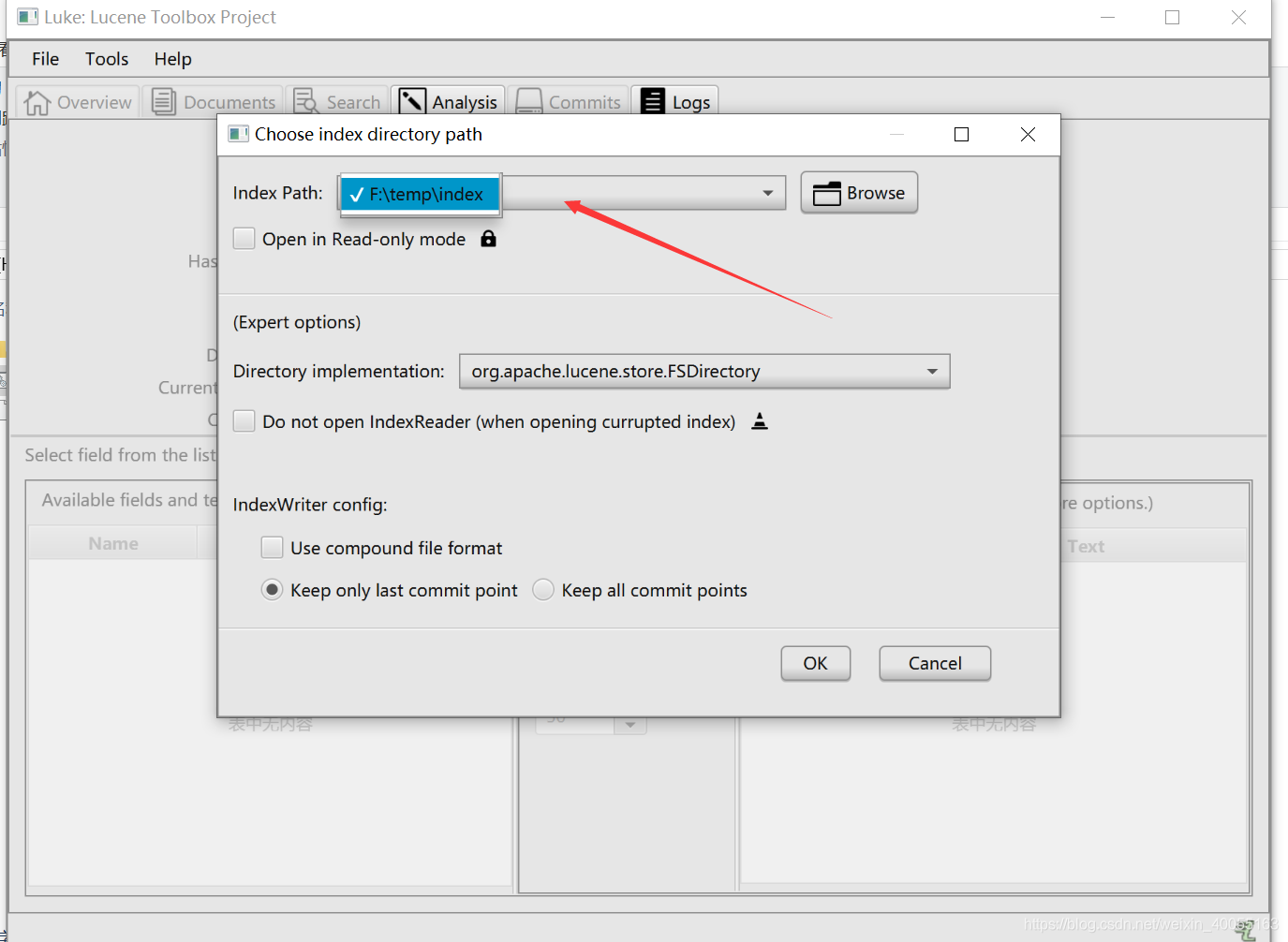Screen dimensions: 1288x942
Task: Check Do not open IndexReader option
Action: [244, 421]
